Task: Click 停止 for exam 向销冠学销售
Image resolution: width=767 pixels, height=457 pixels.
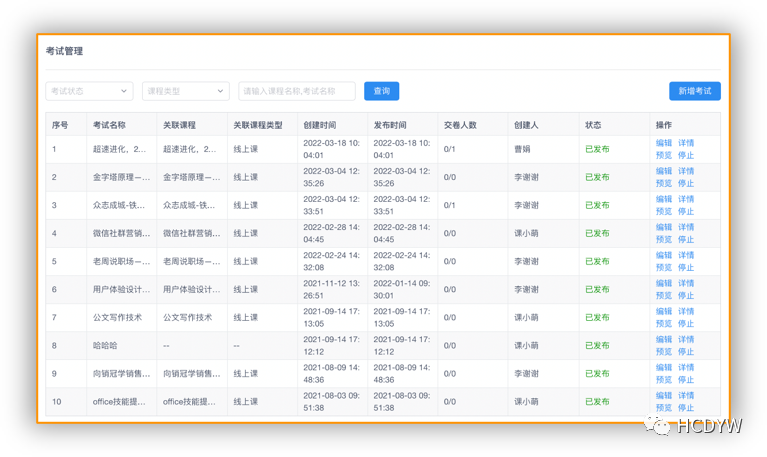Action: point(686,380)
